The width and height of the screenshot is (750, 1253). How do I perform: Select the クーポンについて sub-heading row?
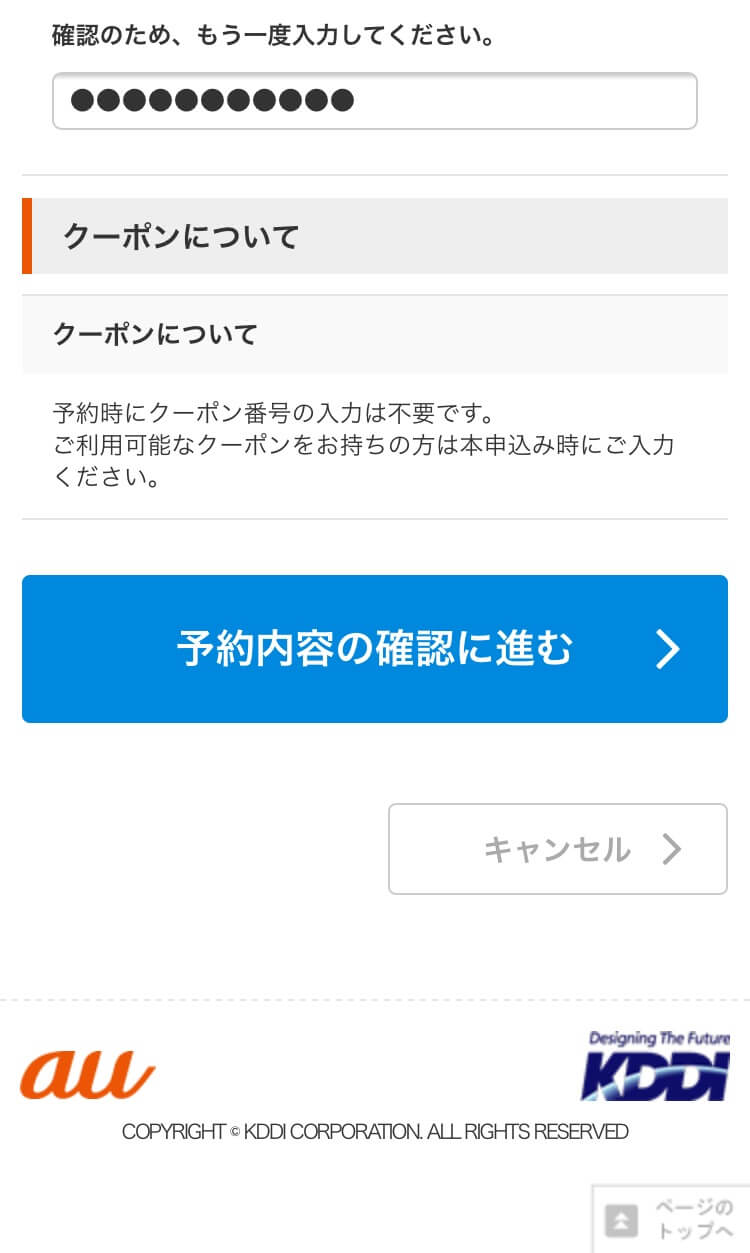point(374,334)
